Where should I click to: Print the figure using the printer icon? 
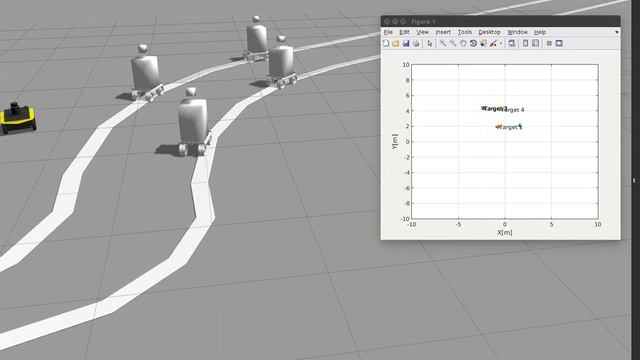pyautogui.click(x=416, y=43)
